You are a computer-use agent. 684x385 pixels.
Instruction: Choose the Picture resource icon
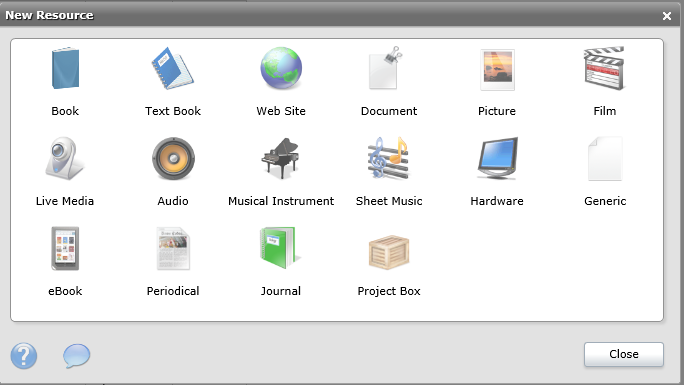pyautogui.click(x=497, y=69)
